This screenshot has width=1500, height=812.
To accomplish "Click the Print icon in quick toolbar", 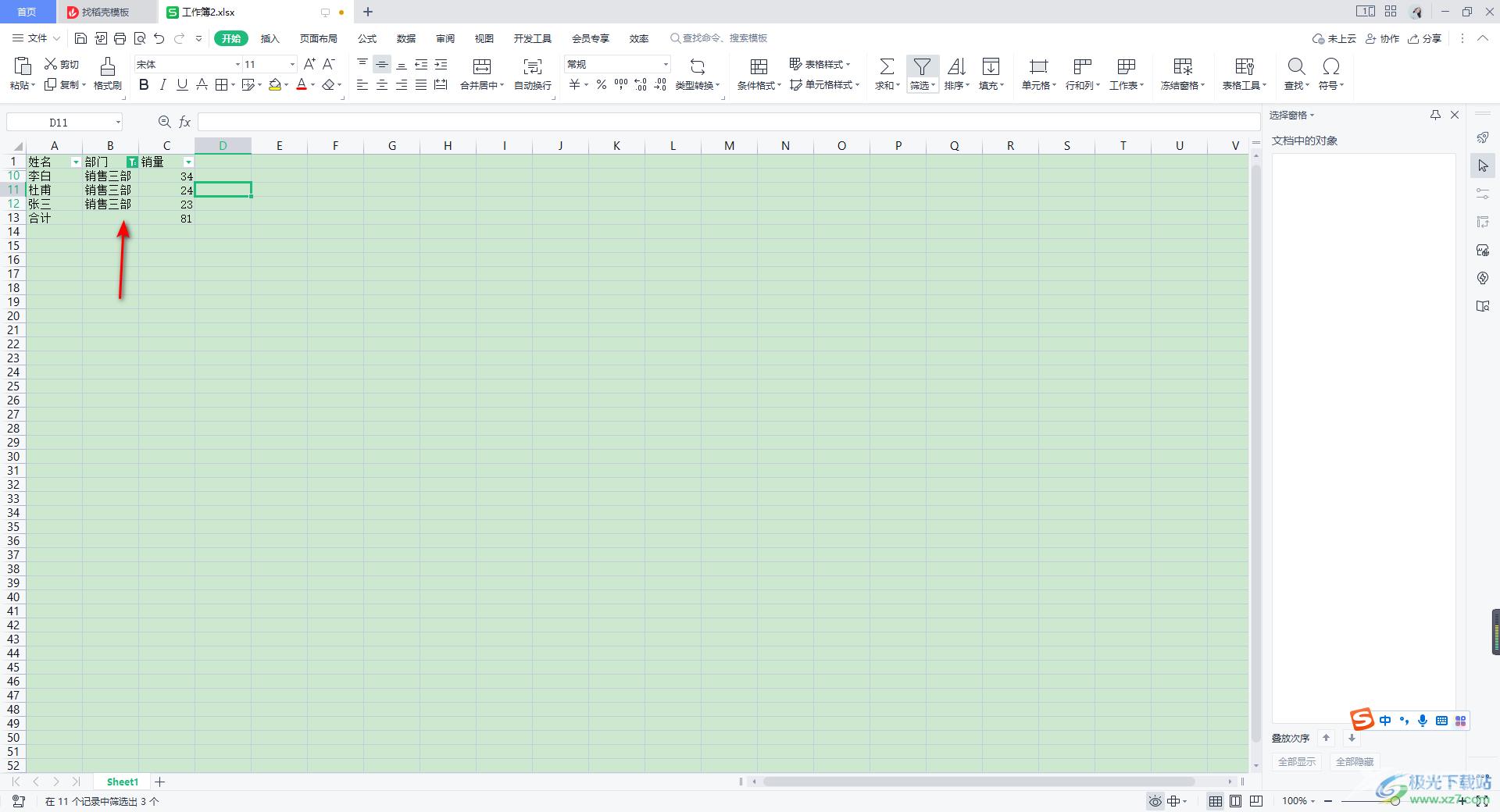I will click(120, 38).
